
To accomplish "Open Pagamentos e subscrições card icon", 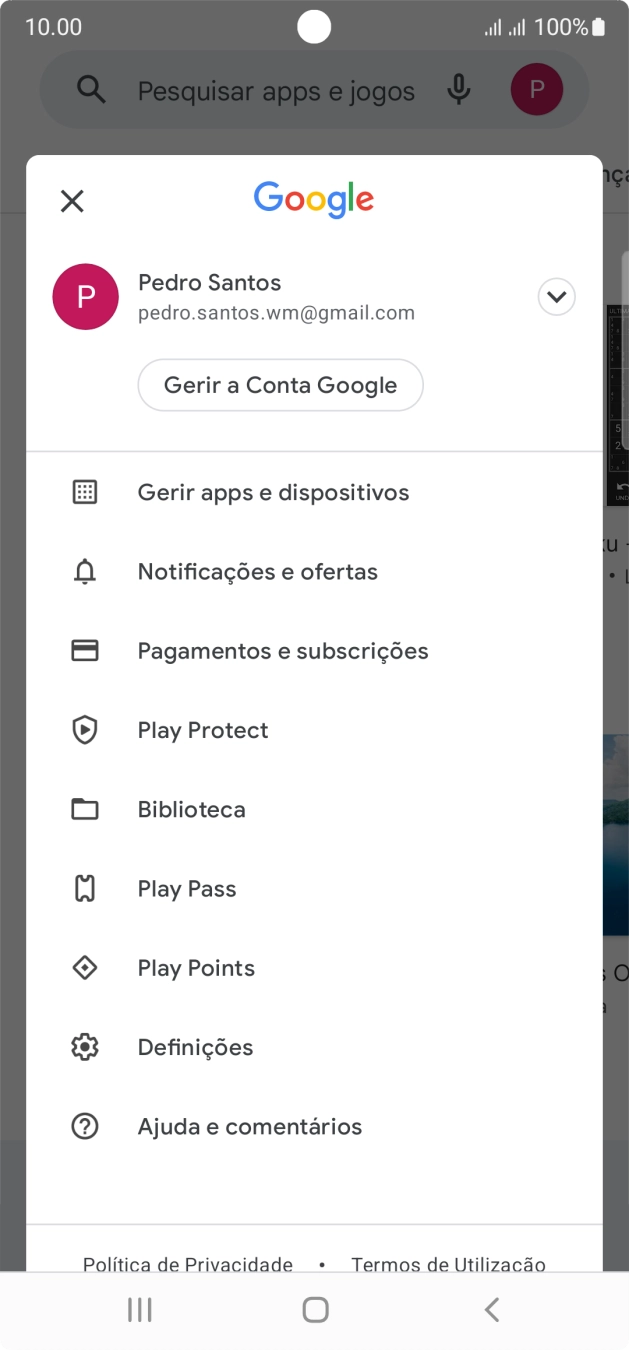I will tap(85, 650).
